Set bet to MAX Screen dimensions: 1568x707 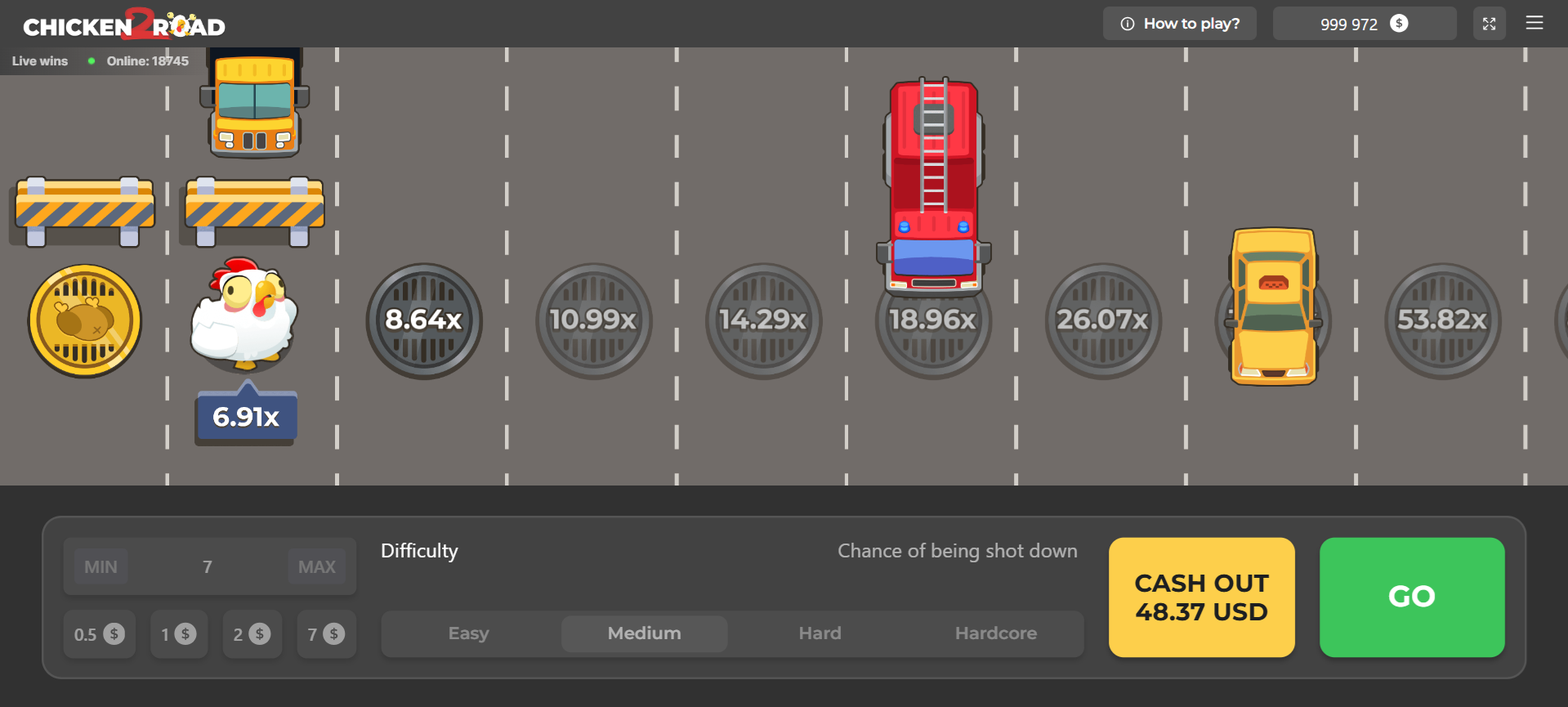pyautogui.click(x=317, y=566)
